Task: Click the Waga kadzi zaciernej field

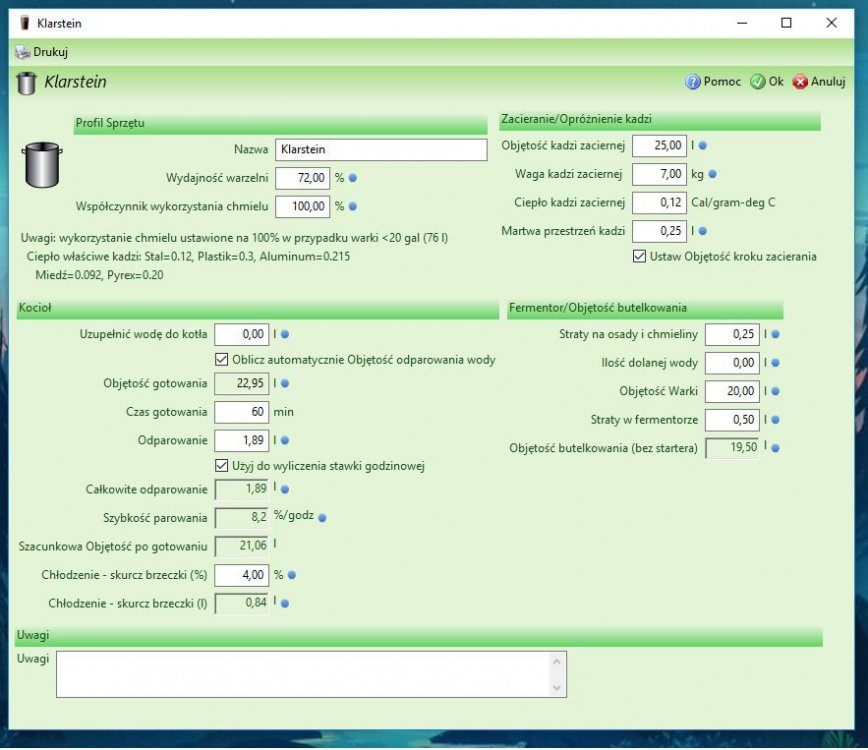Action: pos(658,175)
